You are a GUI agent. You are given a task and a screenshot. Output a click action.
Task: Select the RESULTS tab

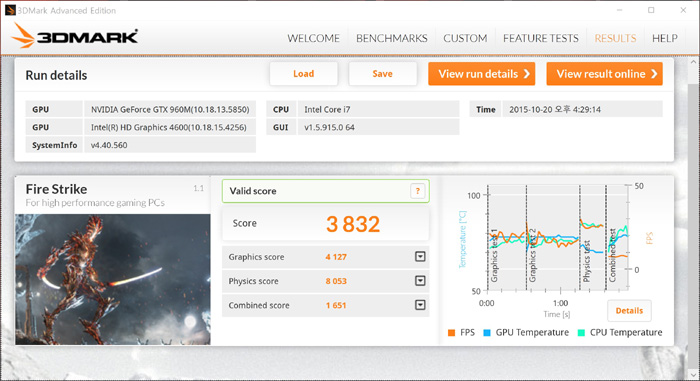coord(615,38)
